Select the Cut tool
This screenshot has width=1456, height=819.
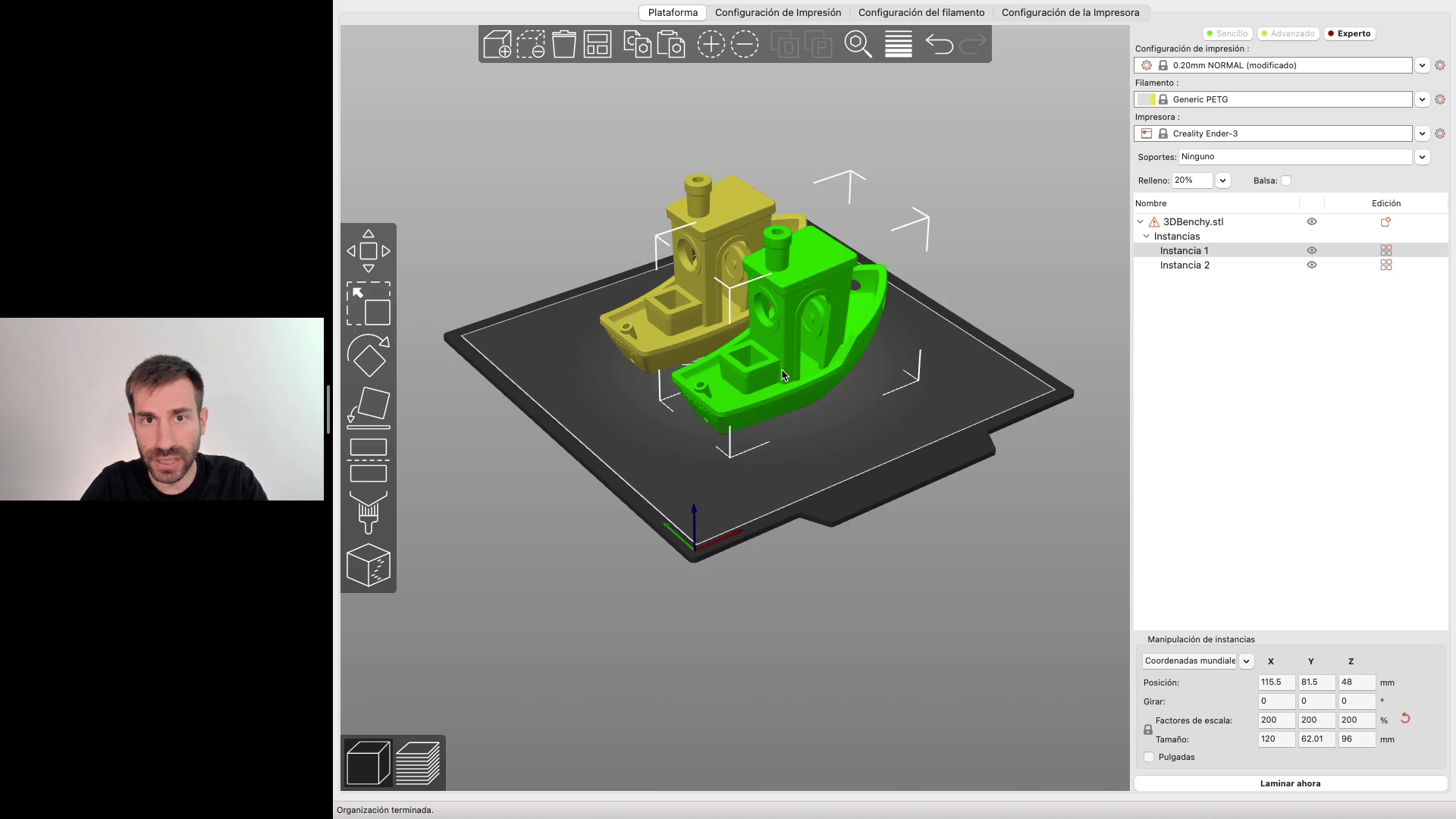click(x=369, y=460)
